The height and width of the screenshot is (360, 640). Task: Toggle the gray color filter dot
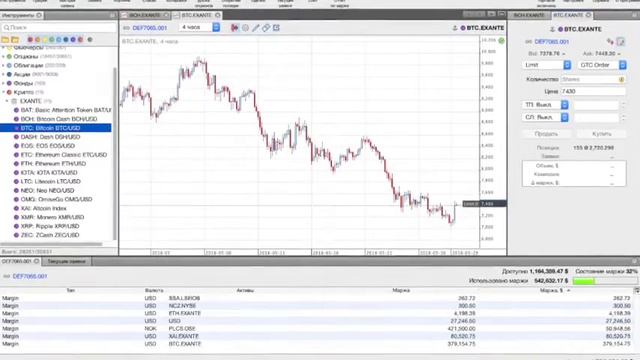click(90, 40)
